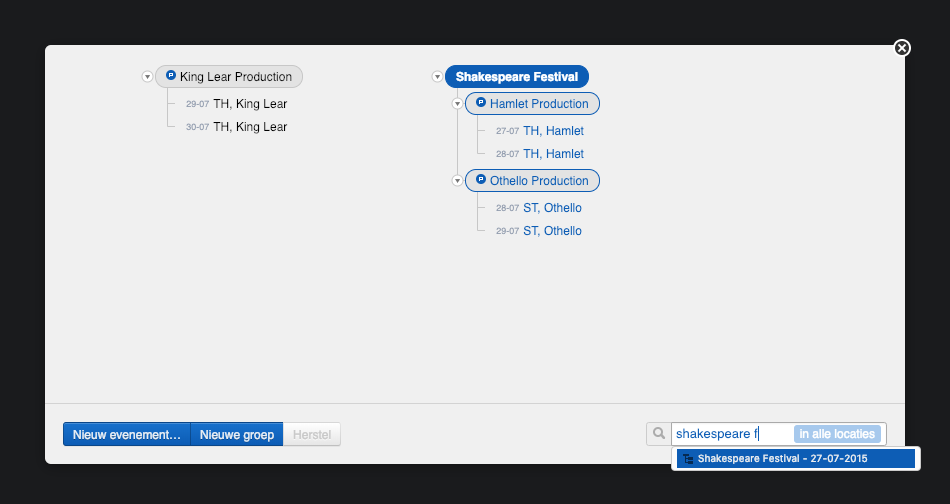Click the P icon on Othello Production
The height and width of the screenshot is (504, 950).
(481, 180)
